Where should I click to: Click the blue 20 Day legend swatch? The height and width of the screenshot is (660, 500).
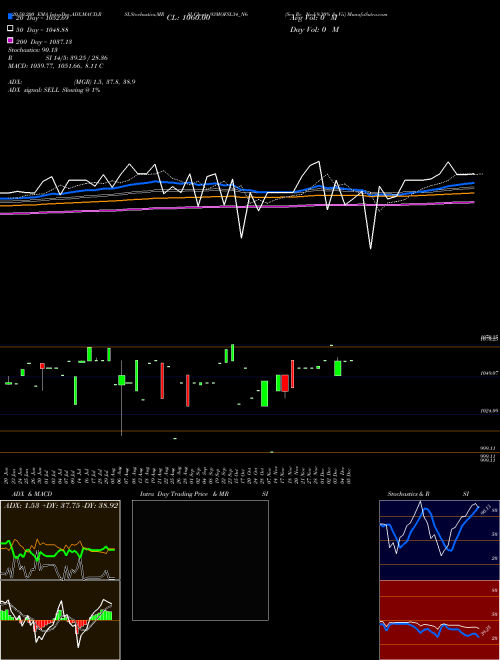coord(11,17)
